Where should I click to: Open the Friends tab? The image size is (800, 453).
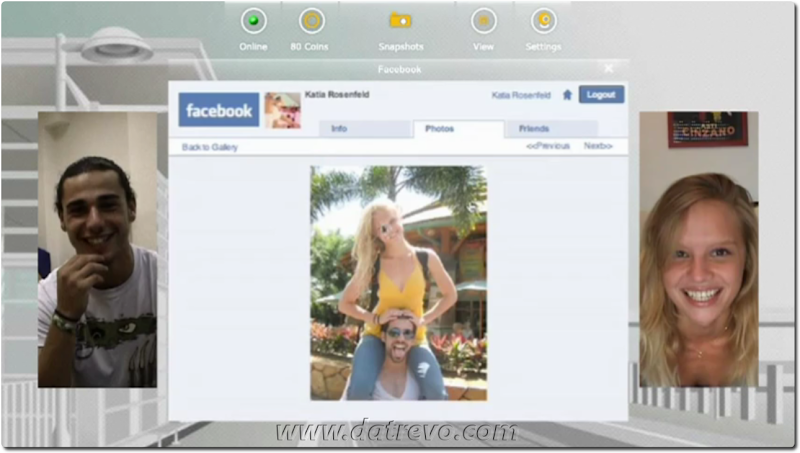click(552, 129)
